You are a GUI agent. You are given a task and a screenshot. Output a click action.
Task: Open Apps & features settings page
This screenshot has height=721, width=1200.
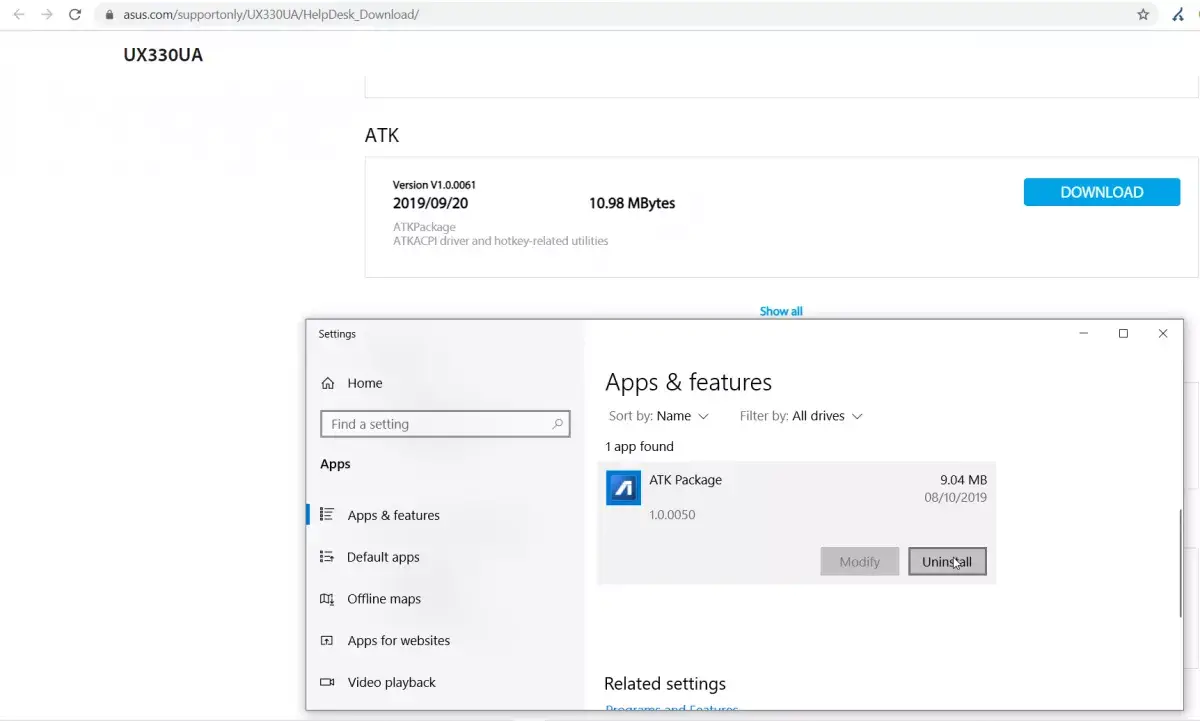pos(393,515)
